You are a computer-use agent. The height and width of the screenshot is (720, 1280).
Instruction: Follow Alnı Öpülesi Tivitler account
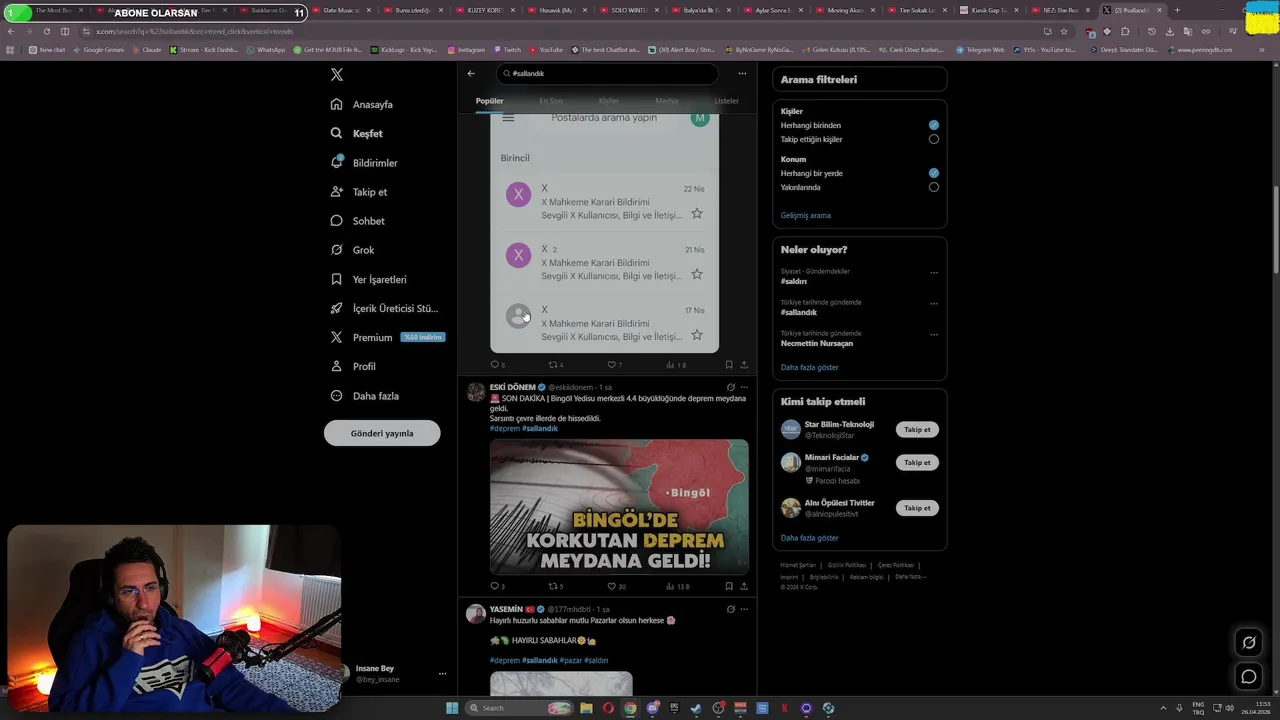[x=917, y=508]
